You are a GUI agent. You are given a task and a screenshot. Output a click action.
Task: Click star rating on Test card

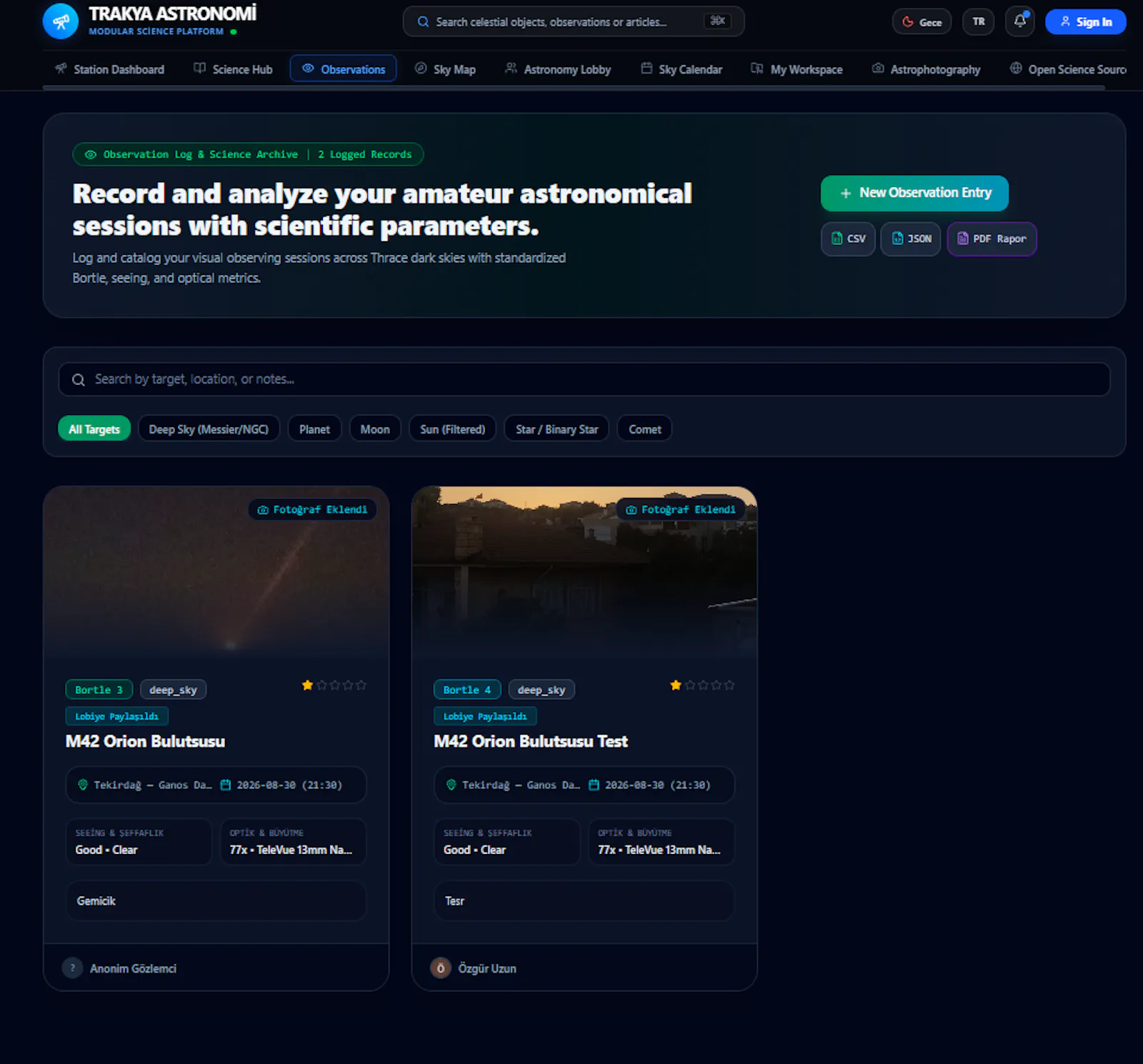[702, 685]
